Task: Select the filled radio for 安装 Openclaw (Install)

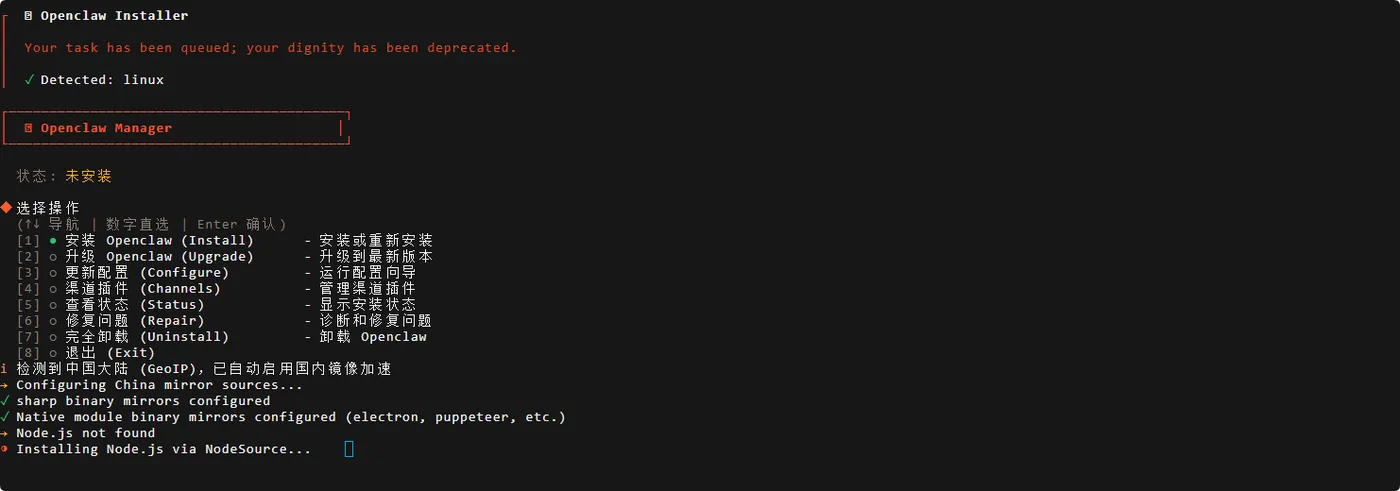Action: [53, 241]
